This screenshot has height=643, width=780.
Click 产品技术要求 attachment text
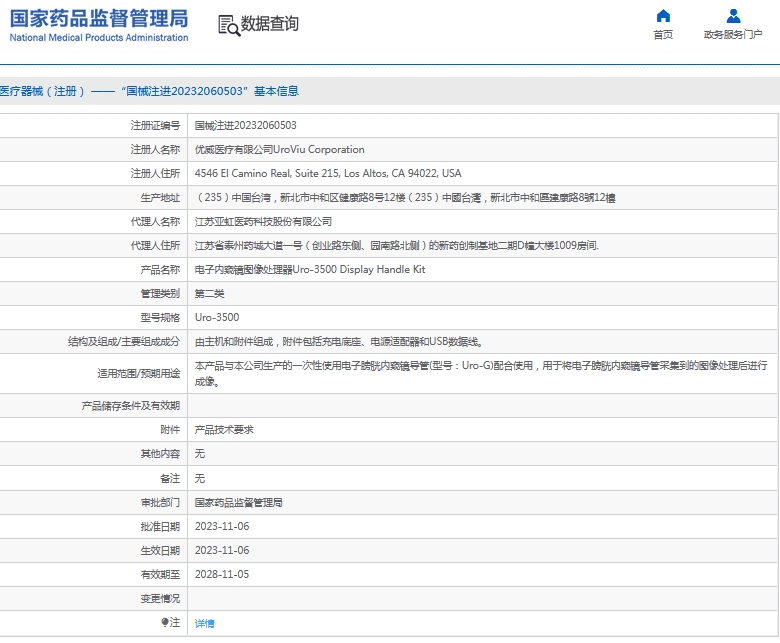(x=224, y=430)
